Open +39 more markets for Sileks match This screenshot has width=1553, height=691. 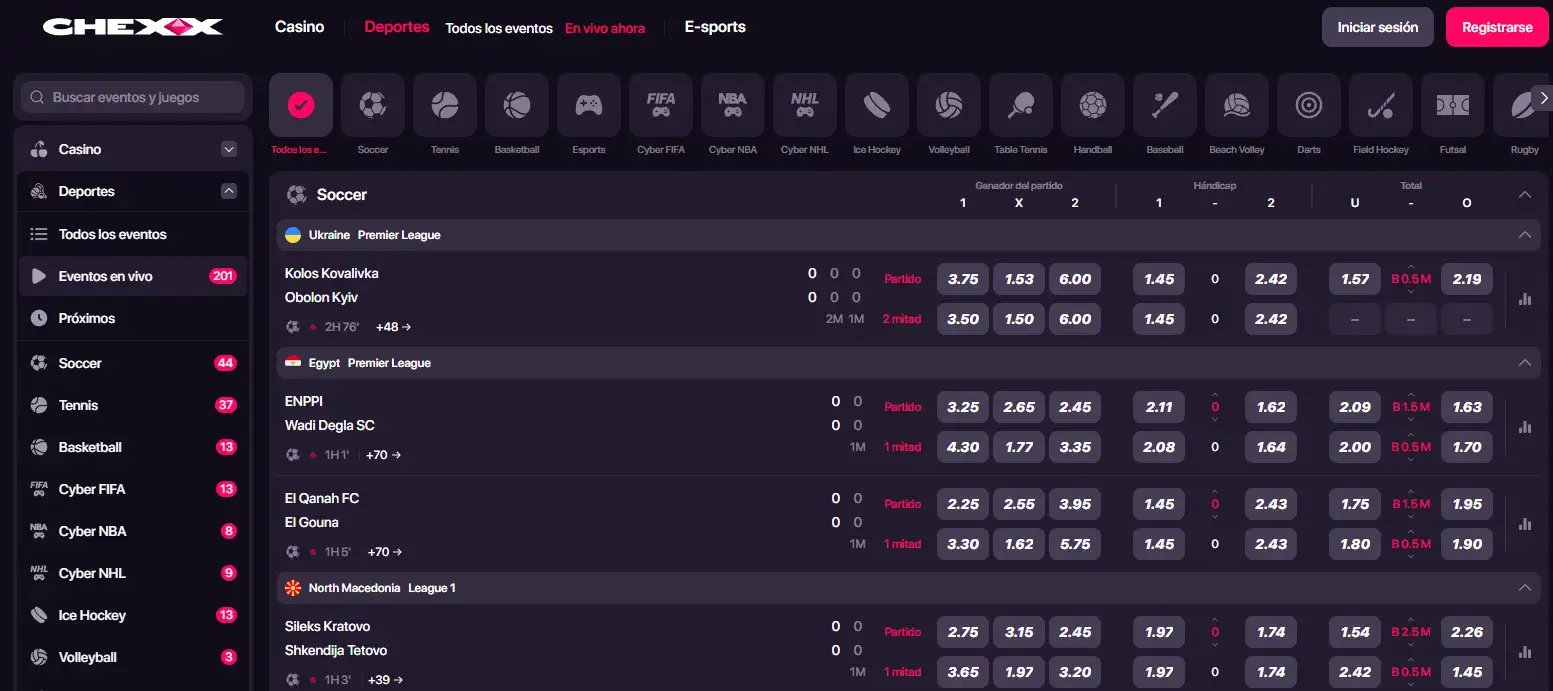(x=384, y=680)
